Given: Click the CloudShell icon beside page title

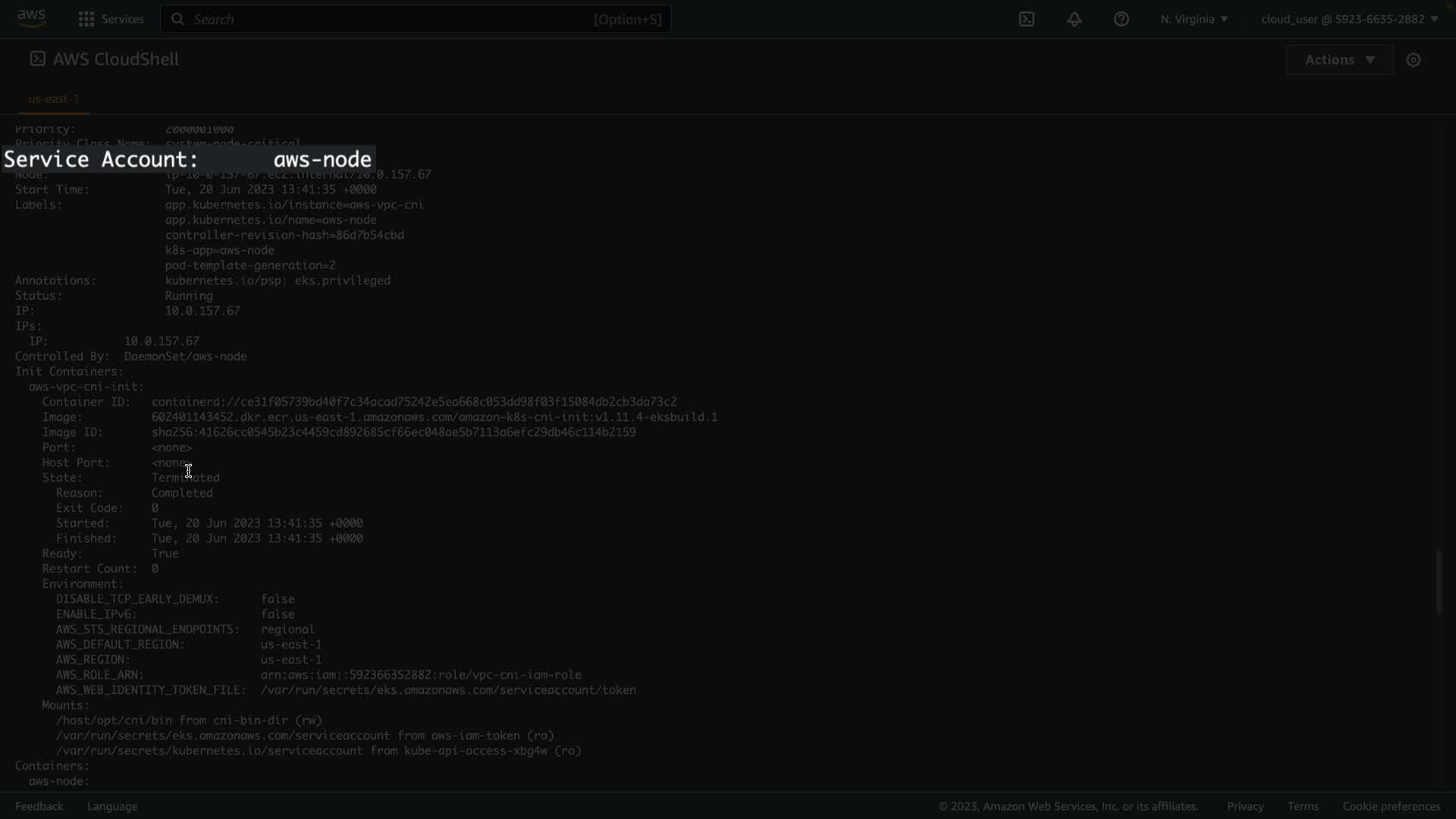Looking at the screenshot, I should pyautogui.click(x=37, y=59).
